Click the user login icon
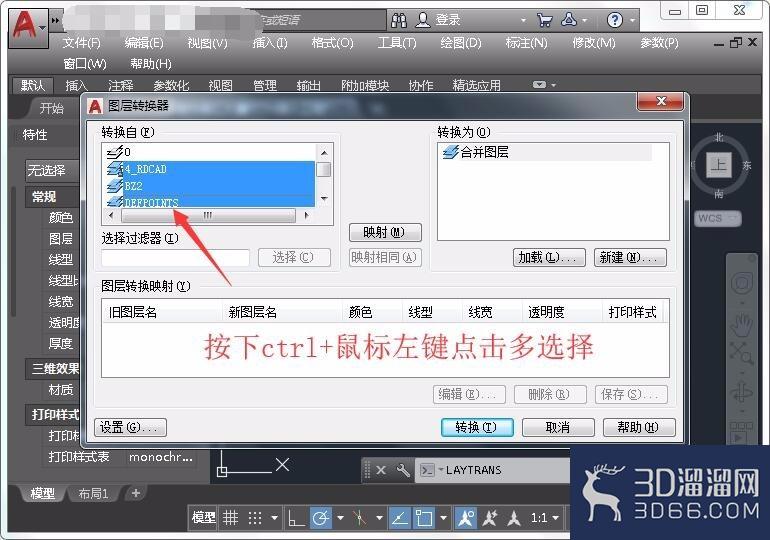This screenshot has height=540, width=770. [423, 20]
